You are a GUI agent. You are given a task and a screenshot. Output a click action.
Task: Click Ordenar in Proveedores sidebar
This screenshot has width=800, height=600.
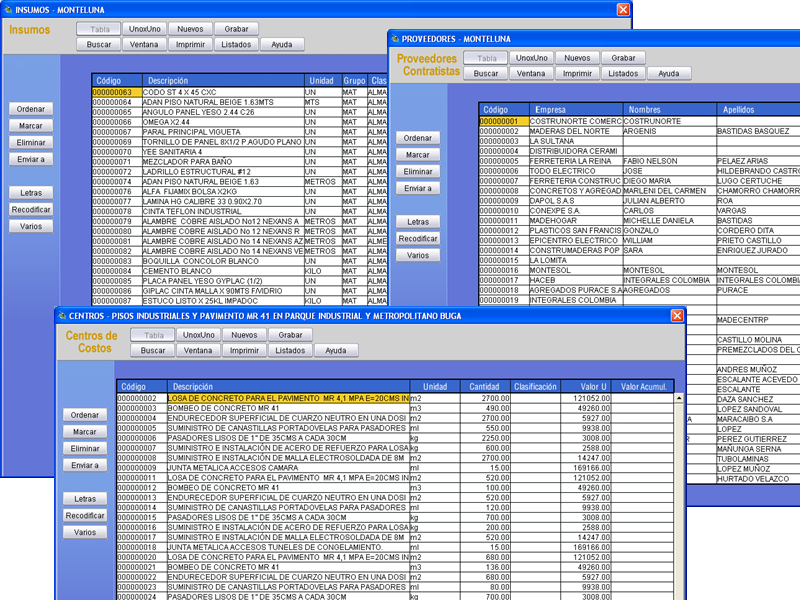coord(418,138)
